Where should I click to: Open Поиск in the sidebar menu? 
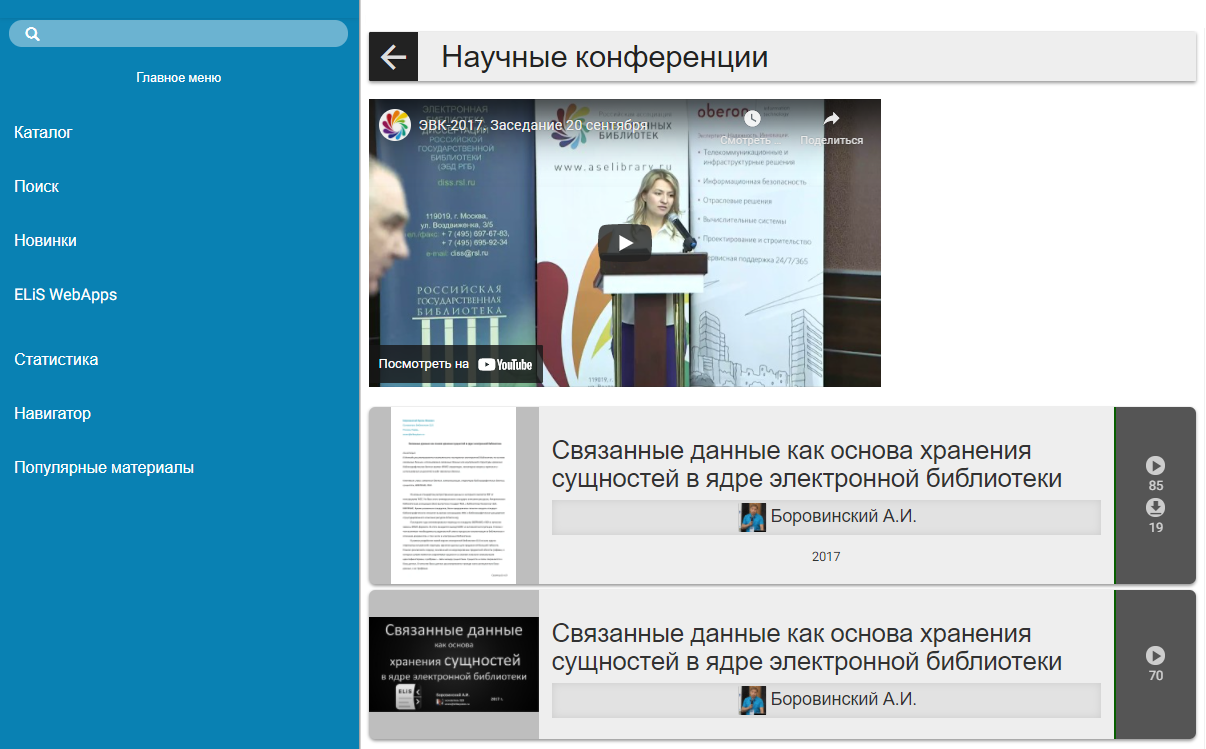(x=36, y=186)
